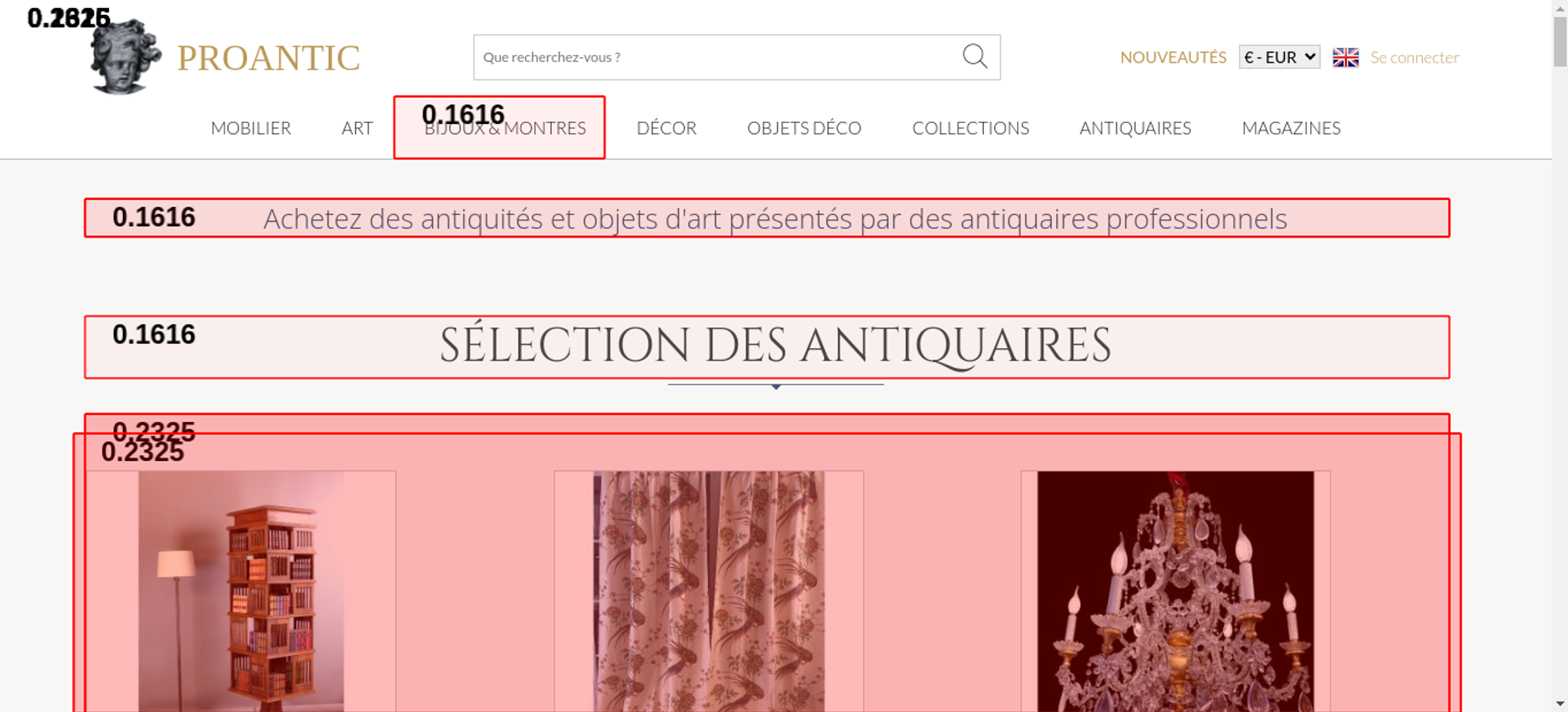Browse the ANTIQUAIRES section
Image resolution: width=1568 pixels, height=712 pixels.
tap(1134, 128)
